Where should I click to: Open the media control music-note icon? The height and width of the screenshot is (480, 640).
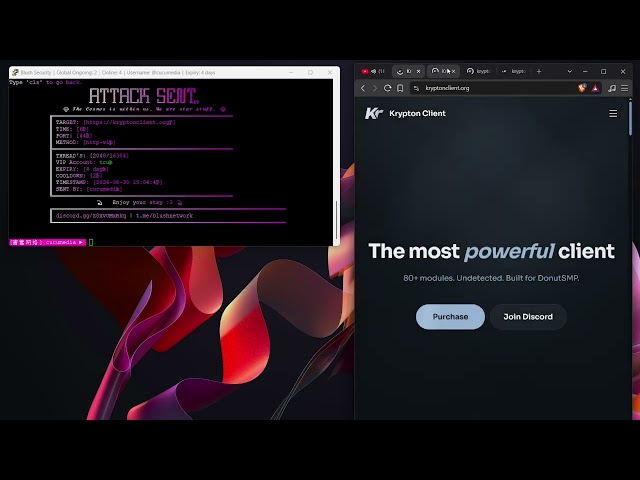click(x=612, y=88)
